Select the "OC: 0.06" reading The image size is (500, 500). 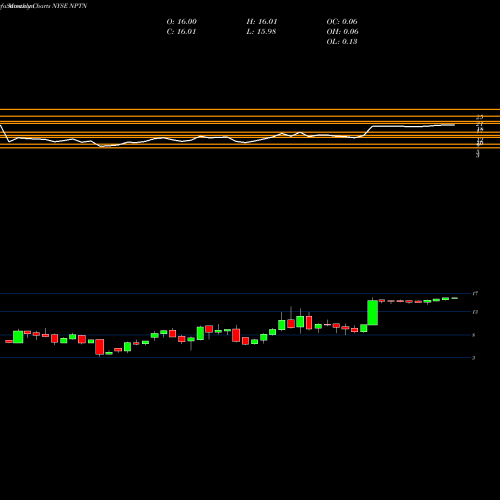tap(342, 22)
